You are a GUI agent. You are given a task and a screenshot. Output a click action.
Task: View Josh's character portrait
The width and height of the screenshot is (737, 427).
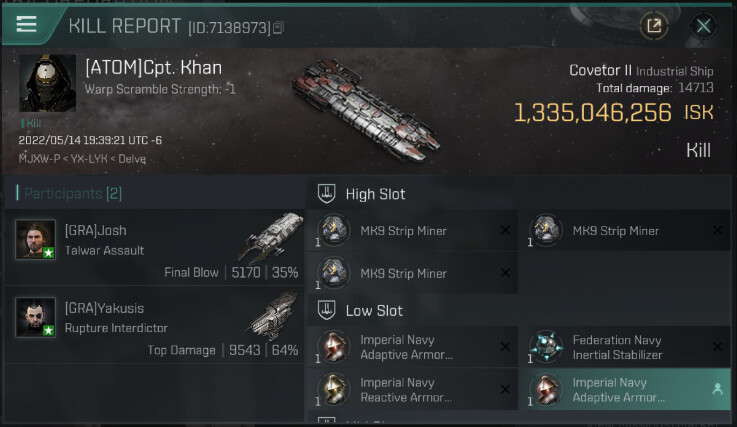click(x=35, y=240)
